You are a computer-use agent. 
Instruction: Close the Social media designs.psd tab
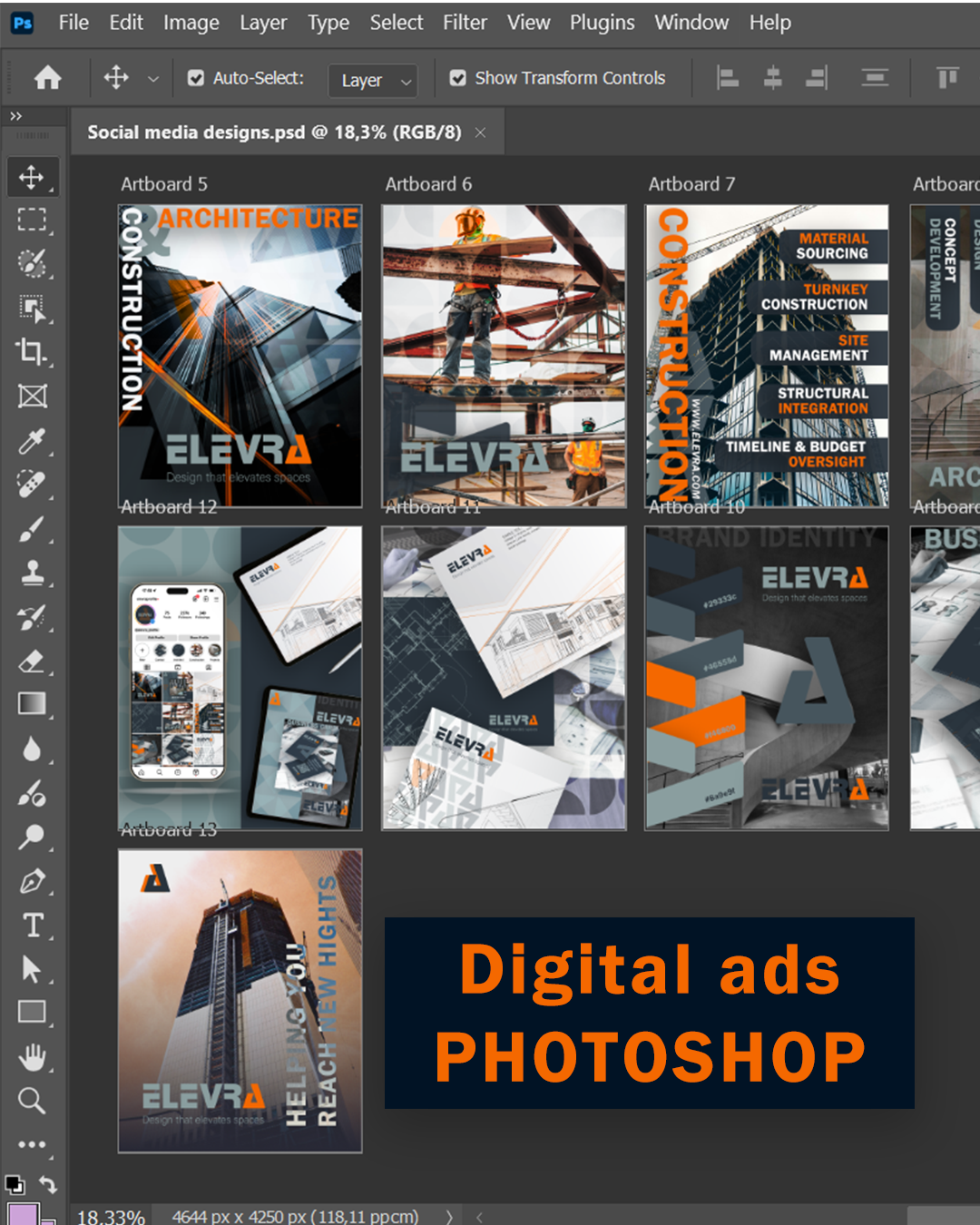click(480, 132)
